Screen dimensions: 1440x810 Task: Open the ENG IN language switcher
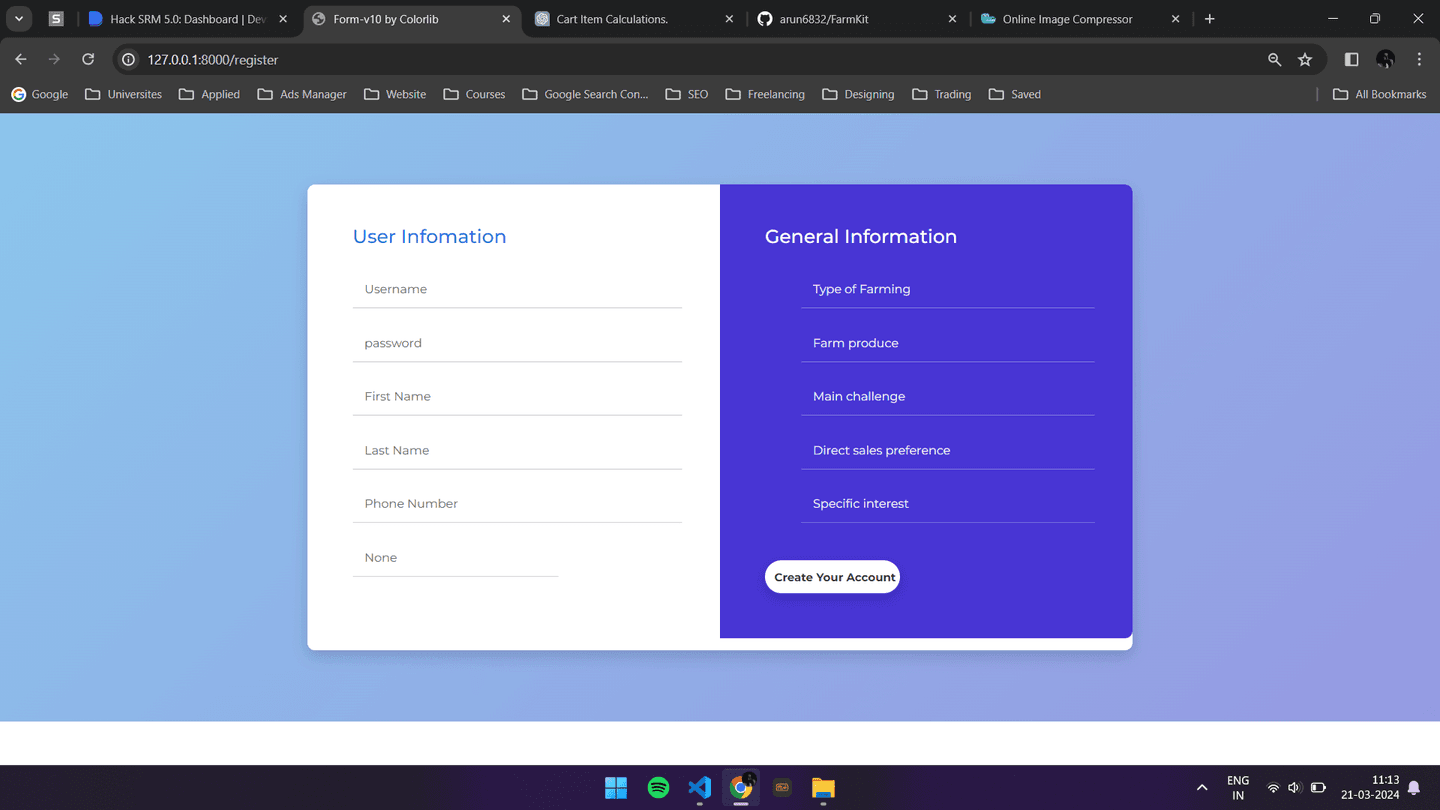[1238, 788]
